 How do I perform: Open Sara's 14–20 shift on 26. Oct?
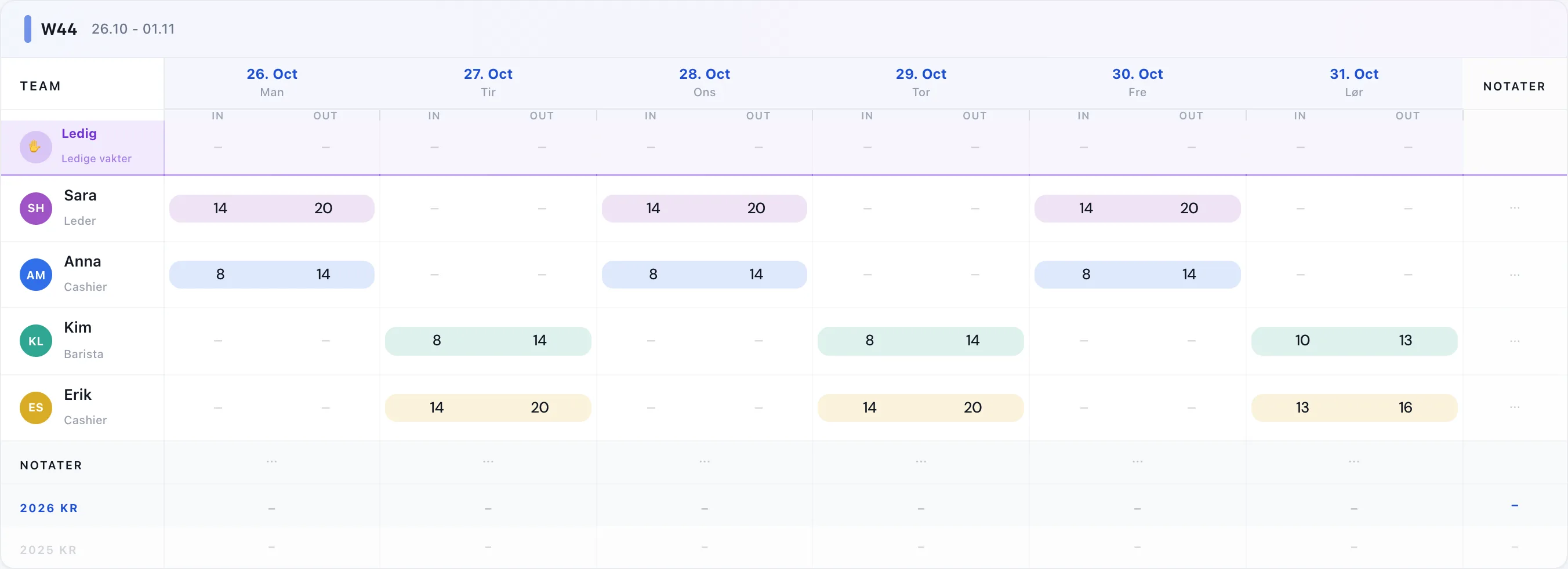(x=271, y=209)
